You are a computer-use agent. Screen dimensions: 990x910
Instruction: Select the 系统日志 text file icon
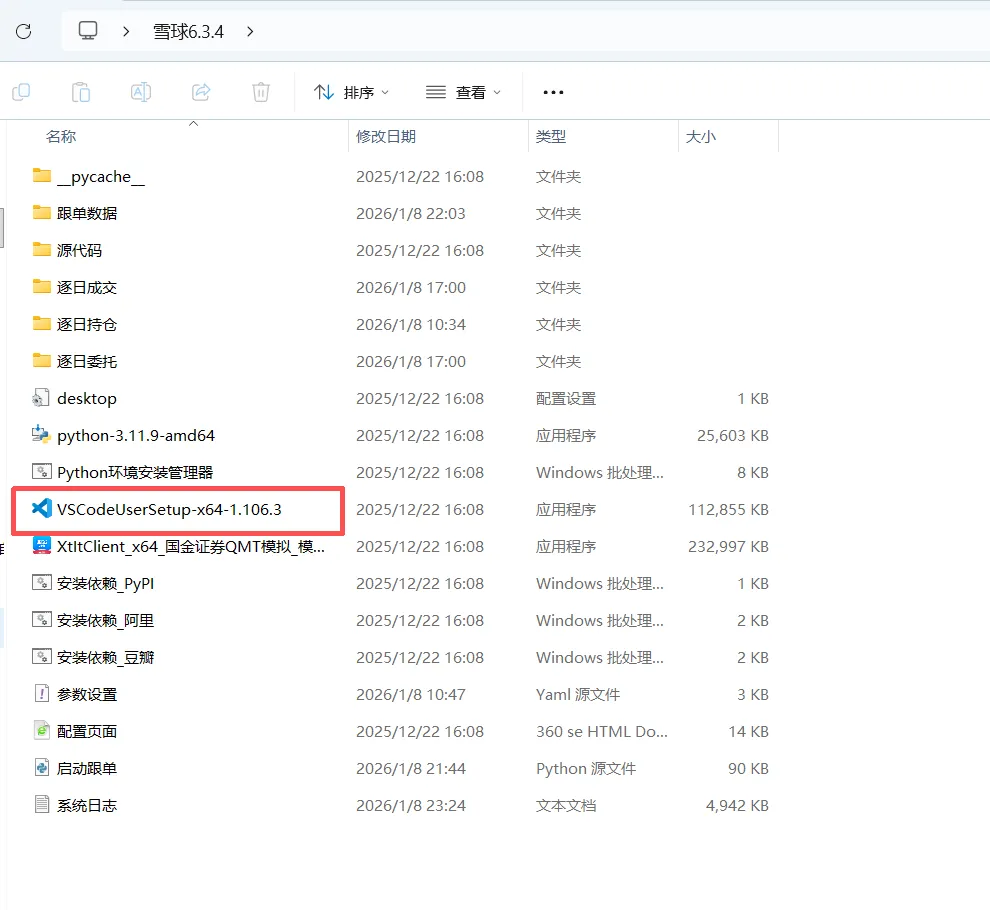point(42,805)
